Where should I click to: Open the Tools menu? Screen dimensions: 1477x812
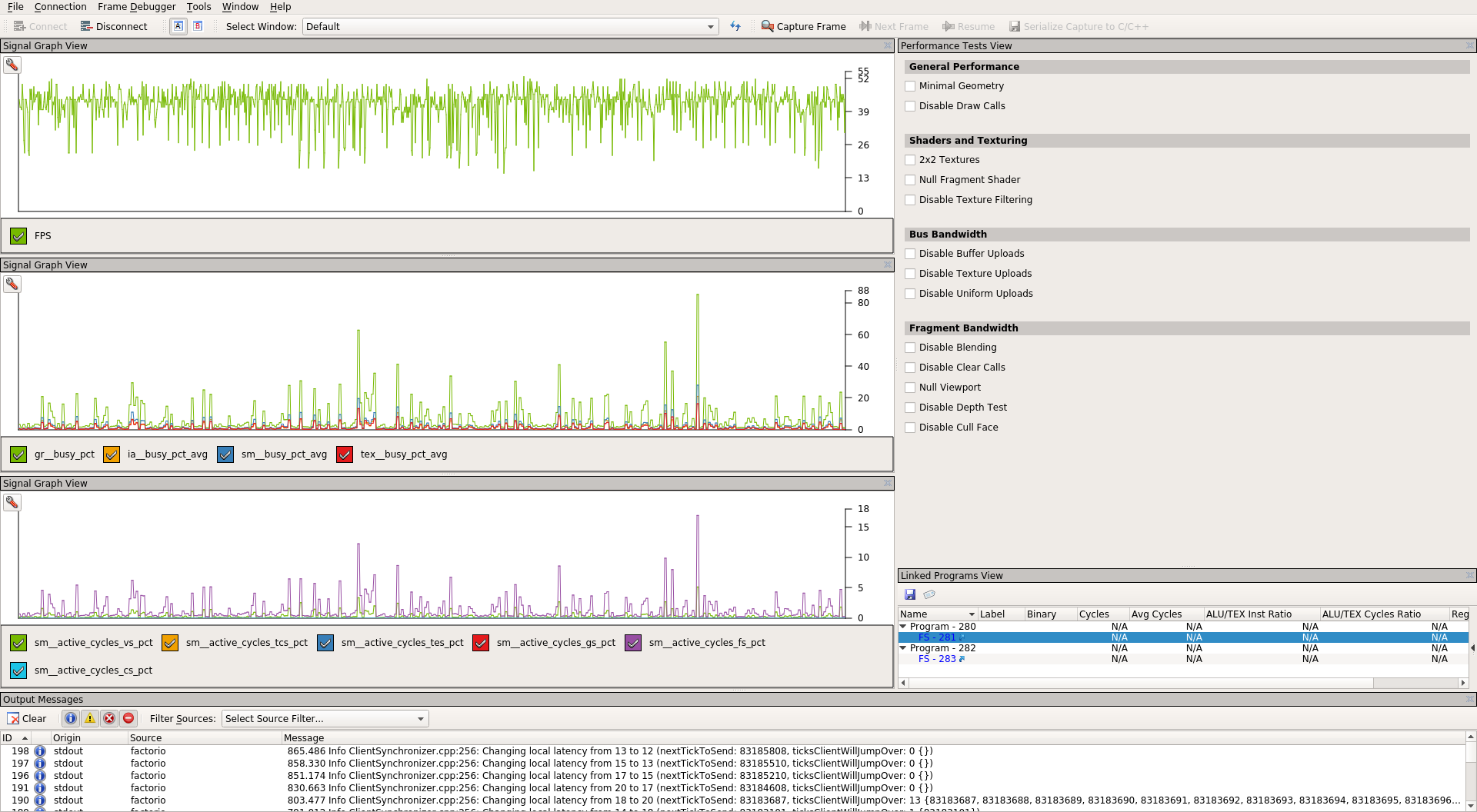198,6
